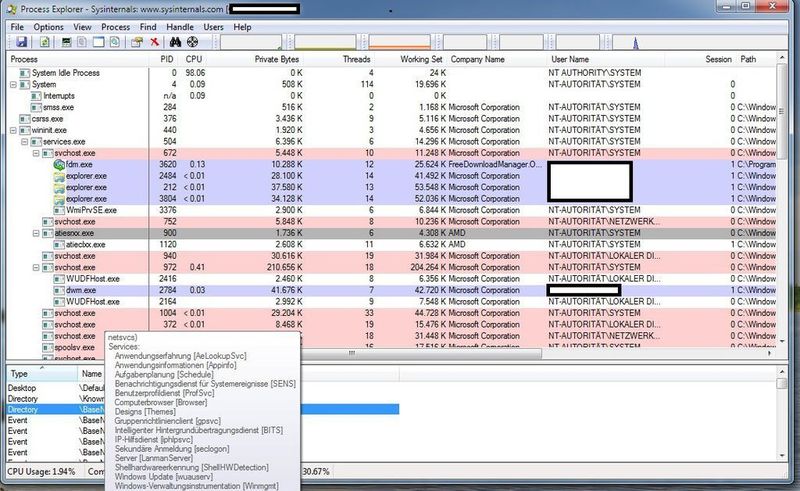This screenshot has height=491, width=800.
Task: Sort by Working Set column header
Action: point(423,60)
